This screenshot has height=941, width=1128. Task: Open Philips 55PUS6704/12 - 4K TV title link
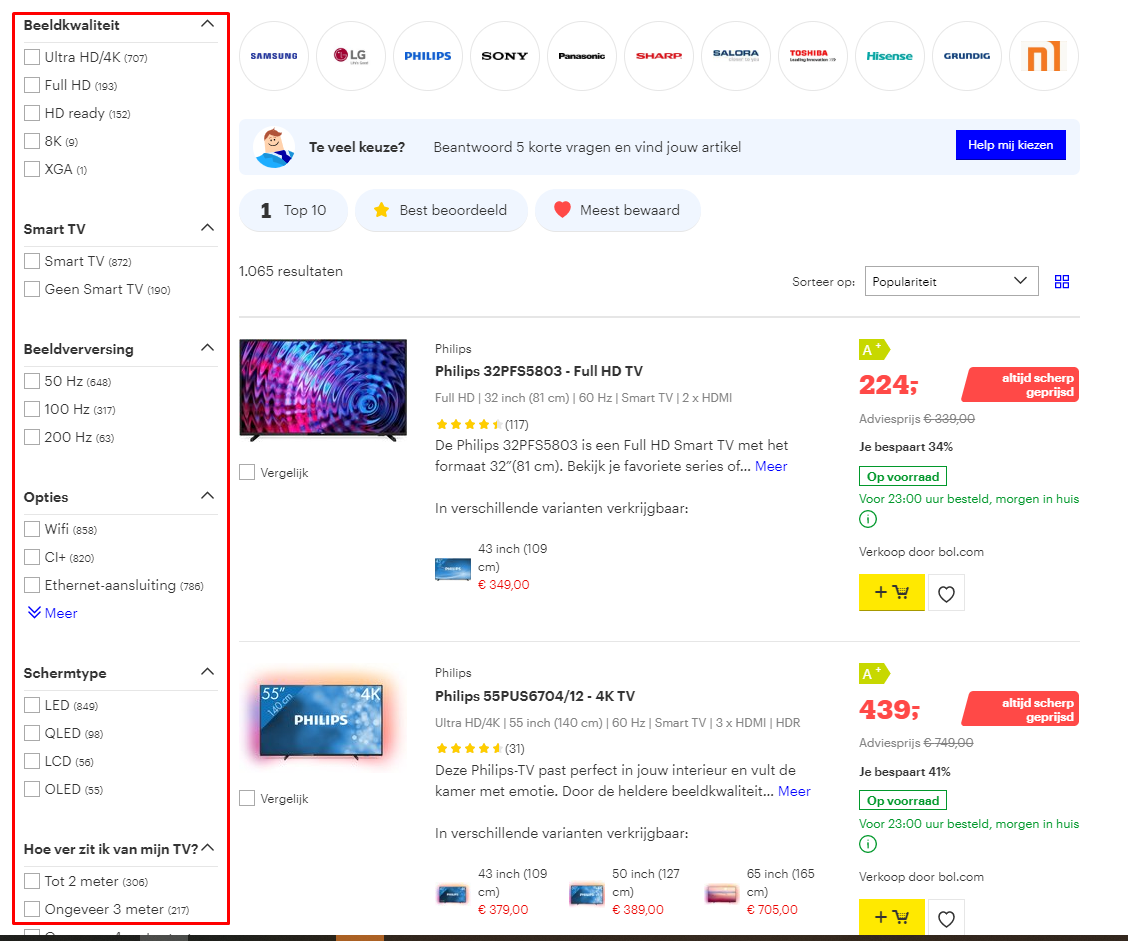point(534,696)
